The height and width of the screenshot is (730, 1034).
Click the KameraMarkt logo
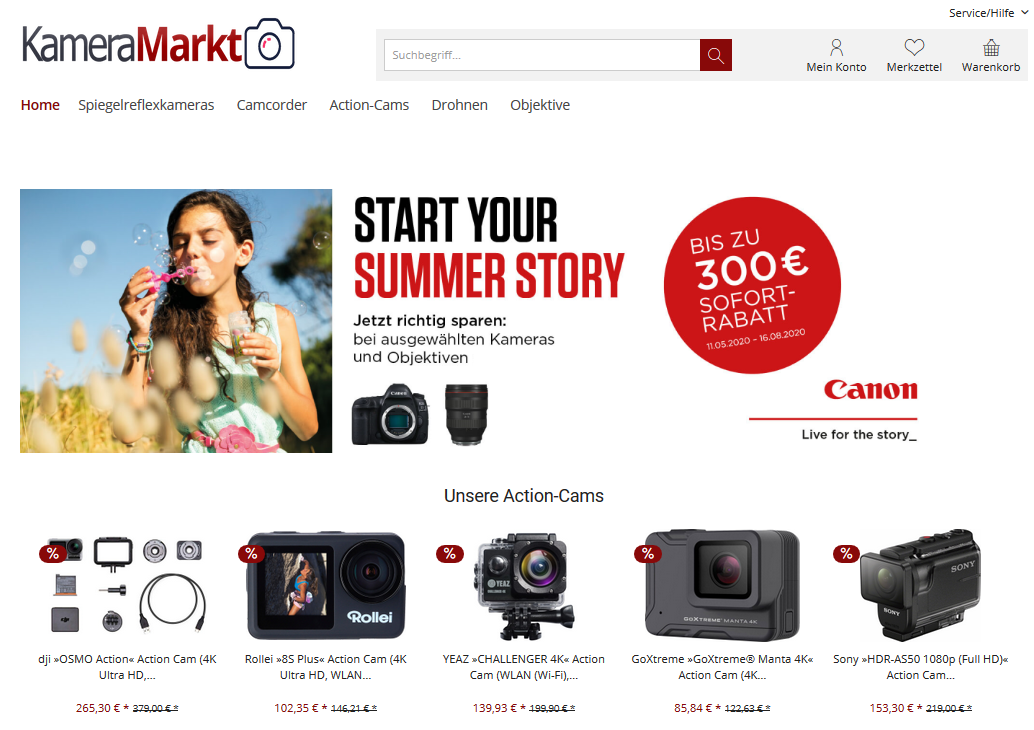coord(158,44)
